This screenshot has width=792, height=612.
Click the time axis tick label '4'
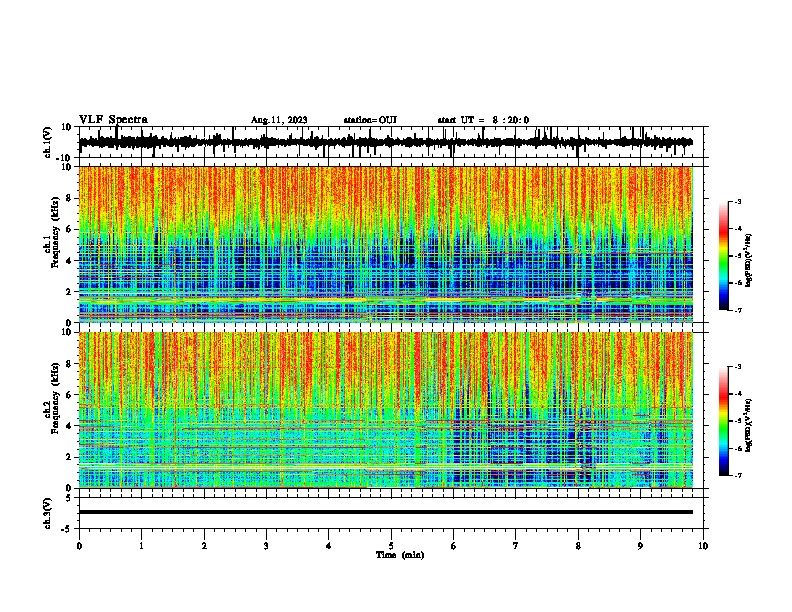click(x=328, y=546)
